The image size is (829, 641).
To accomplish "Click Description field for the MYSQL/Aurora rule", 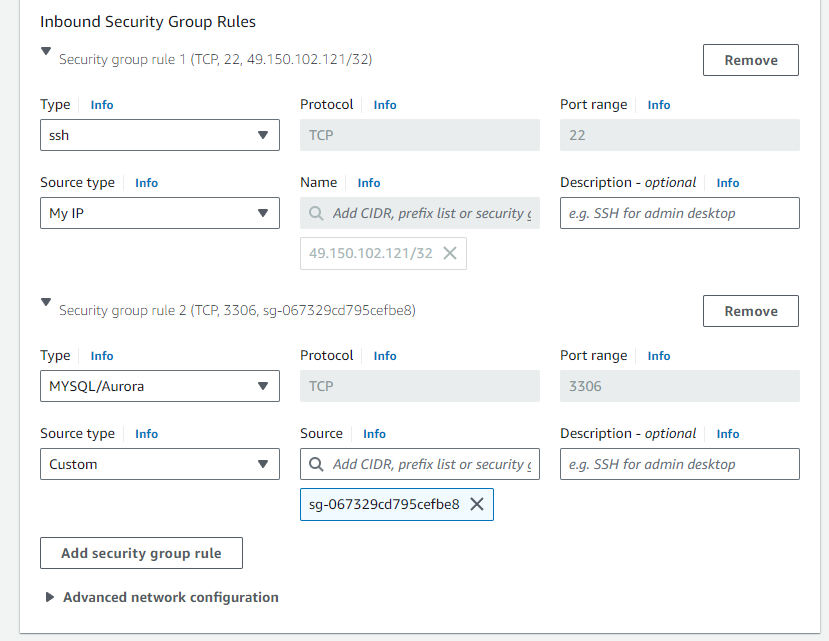I will pyautogui.click(x=679, y=464).
